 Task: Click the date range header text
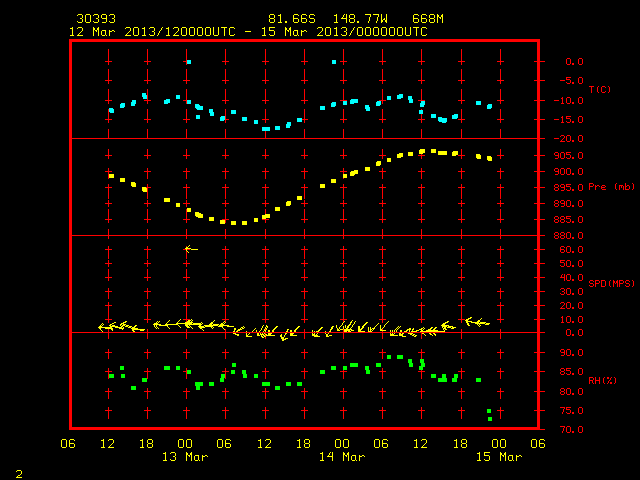click(248, 32)
